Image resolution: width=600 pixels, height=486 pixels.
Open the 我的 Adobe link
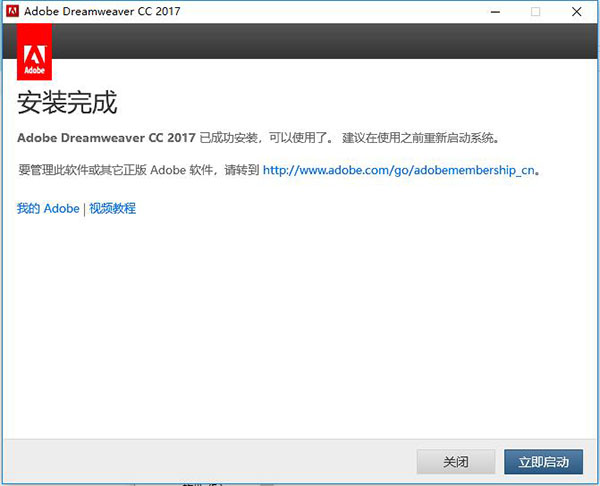48,209
